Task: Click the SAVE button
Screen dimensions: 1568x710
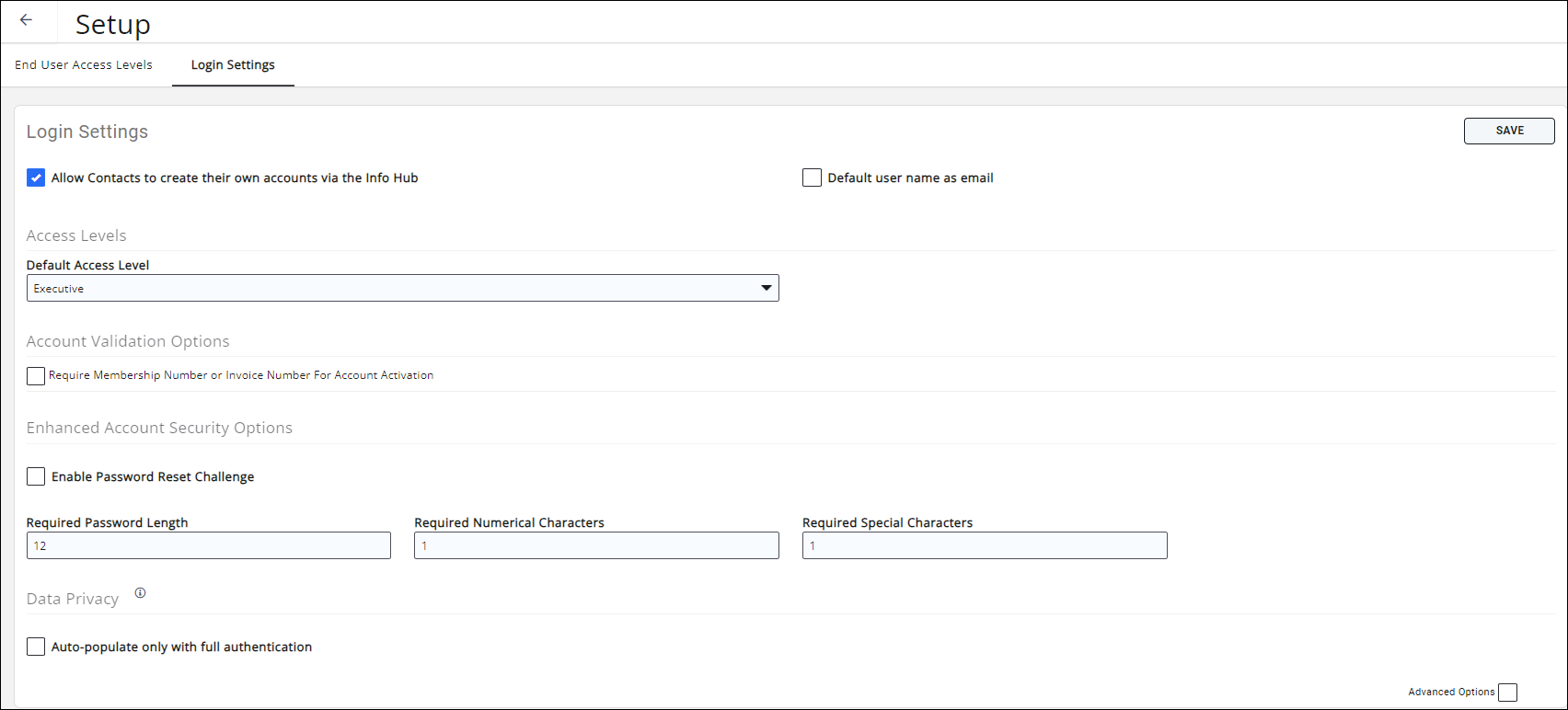Action: (x=1509, y=131)
